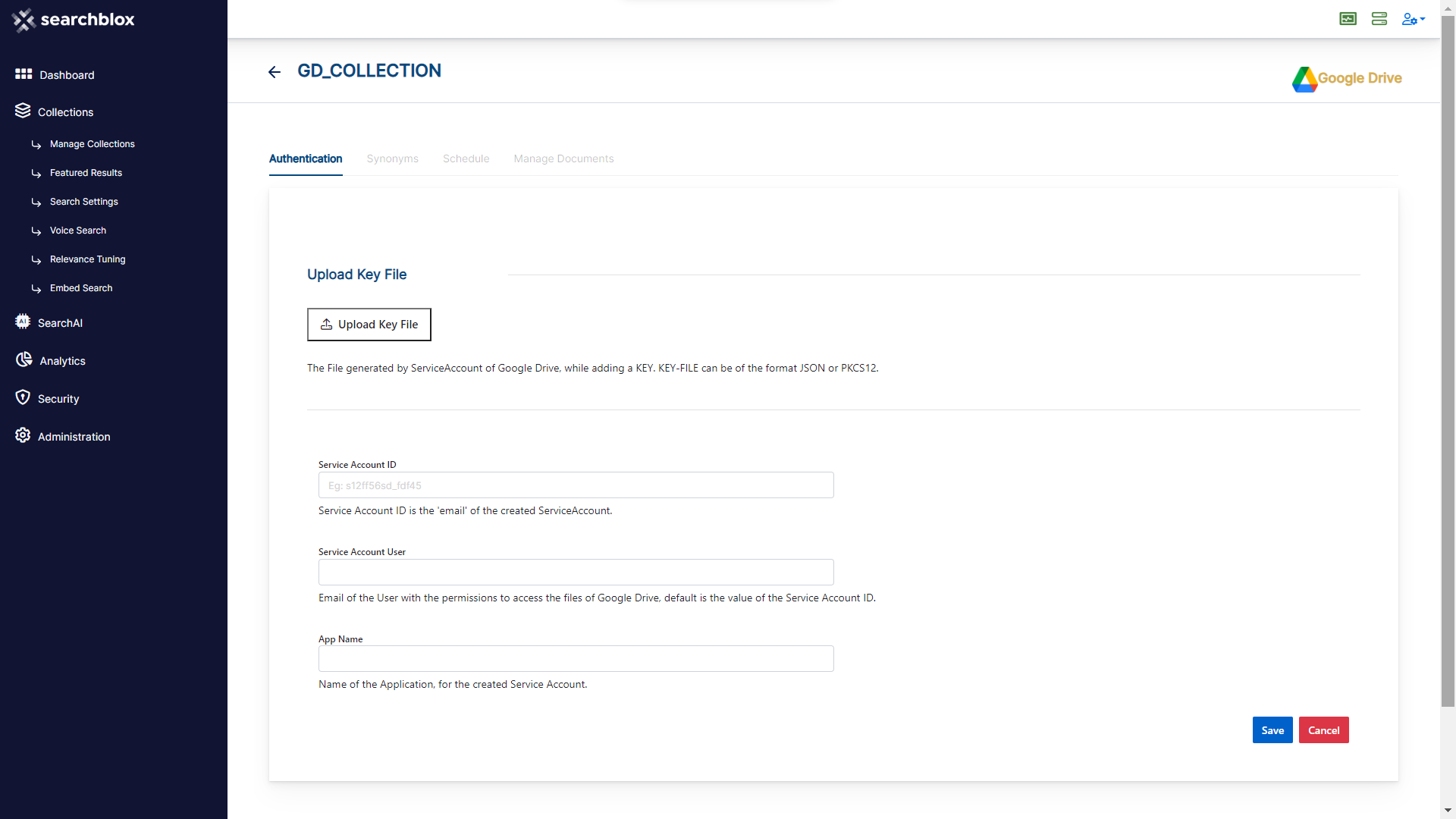Screen dimensions: 1456x819
Task: Click the server stack icon in top bar
Action: click(x=1379, y=19)
